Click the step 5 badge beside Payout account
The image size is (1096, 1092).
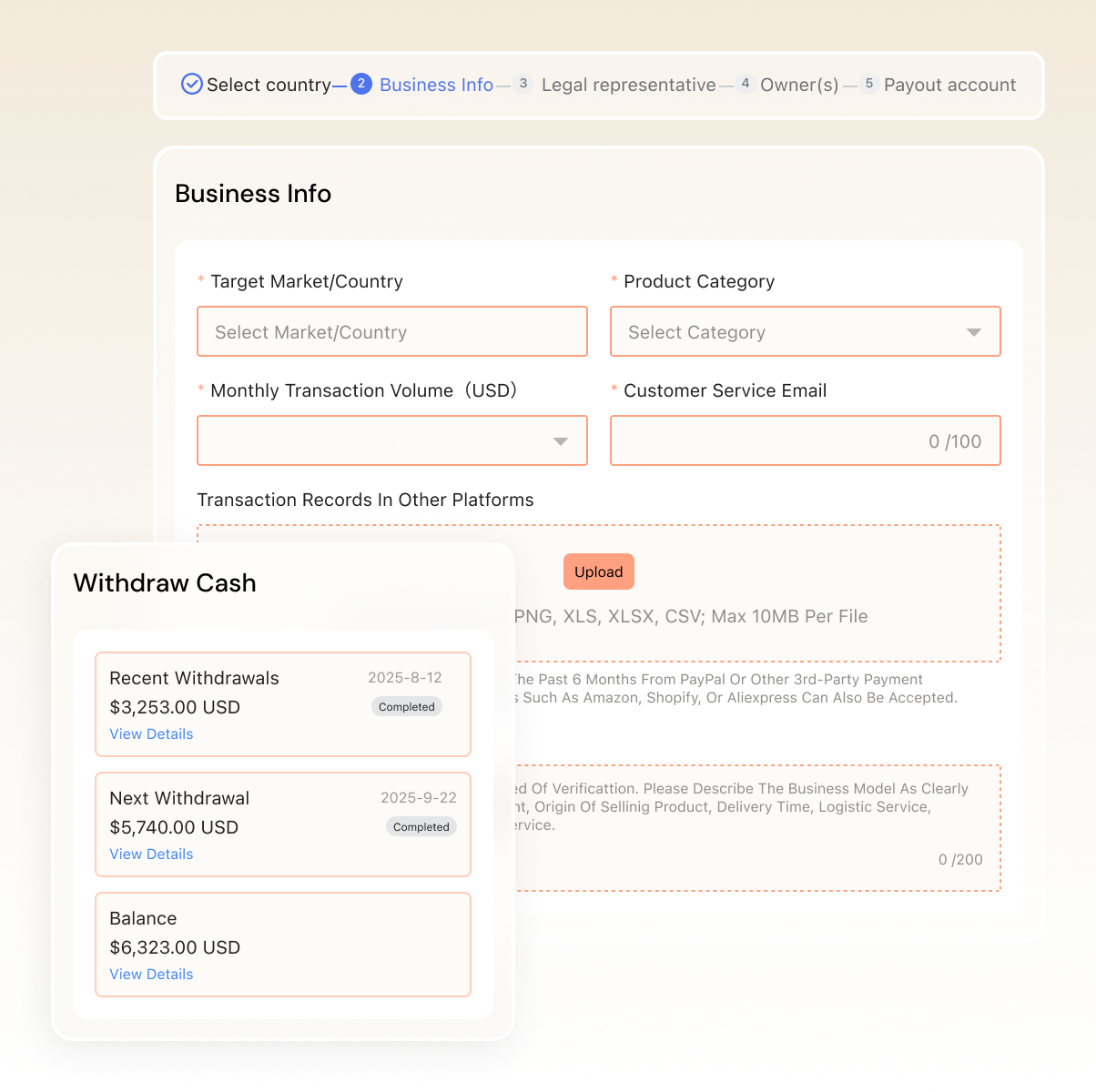click(868, 83)
